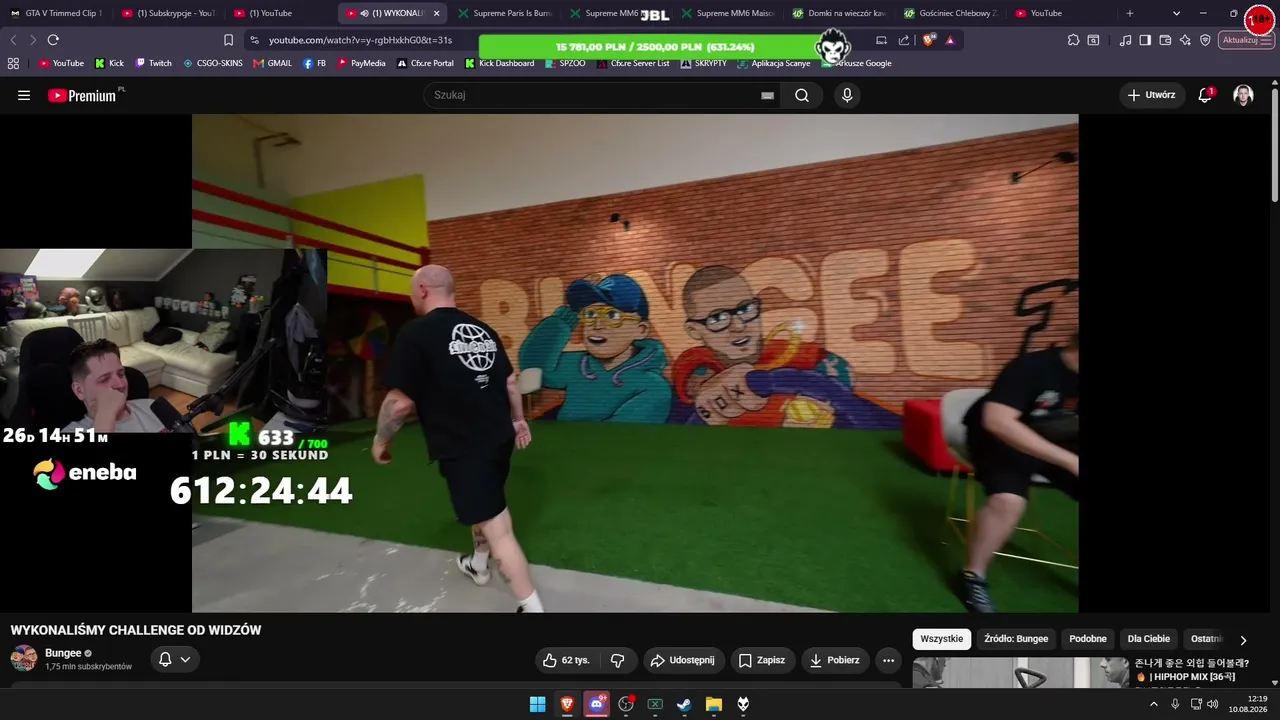Open the Twitch bookmark

click(x=153, y=63)
